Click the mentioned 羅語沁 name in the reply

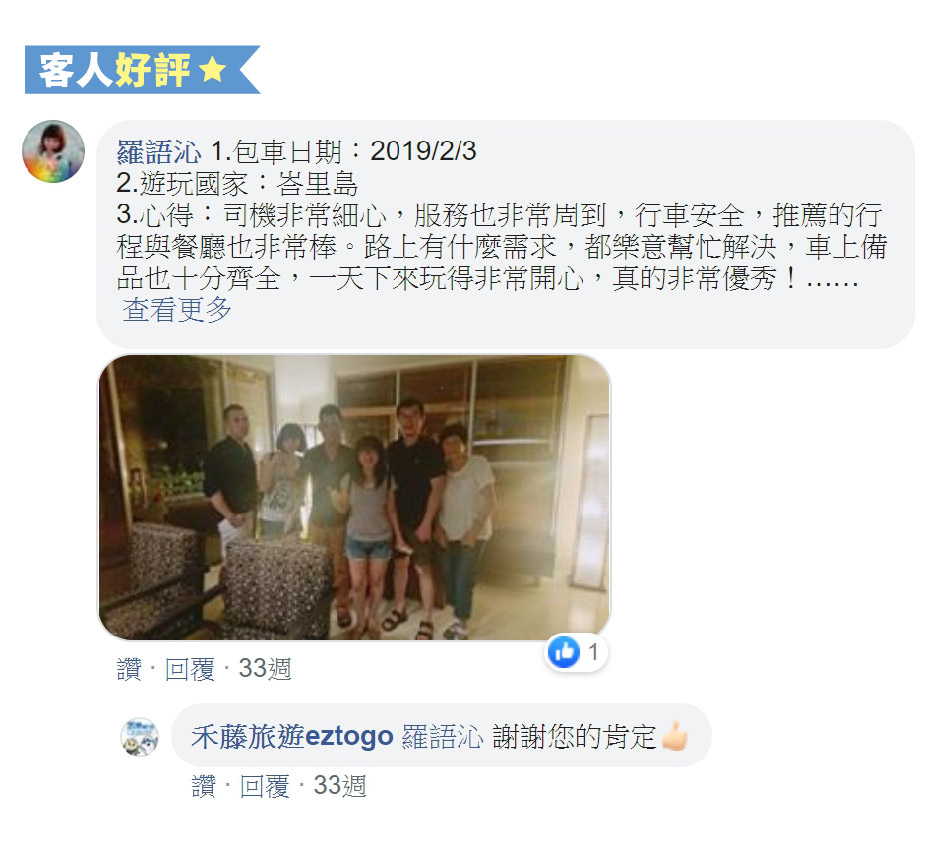pos(442,736)
